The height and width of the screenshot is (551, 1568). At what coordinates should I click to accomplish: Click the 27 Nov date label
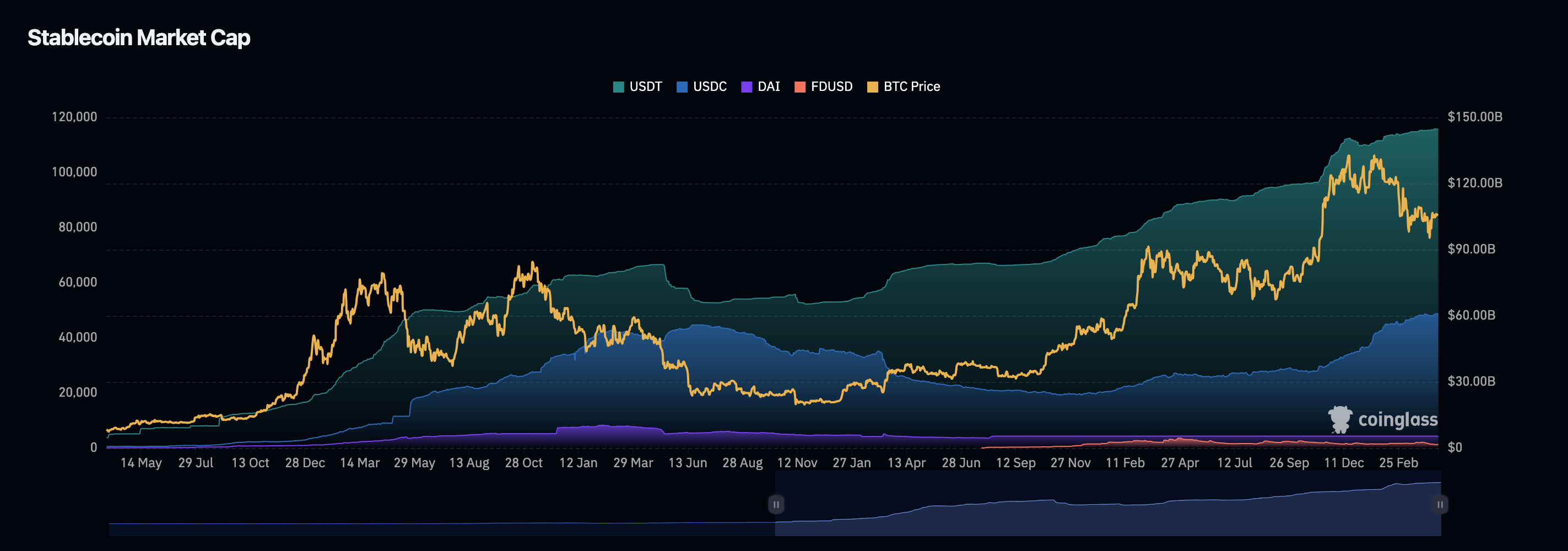pyautogui.click(x=1070, y=463)
